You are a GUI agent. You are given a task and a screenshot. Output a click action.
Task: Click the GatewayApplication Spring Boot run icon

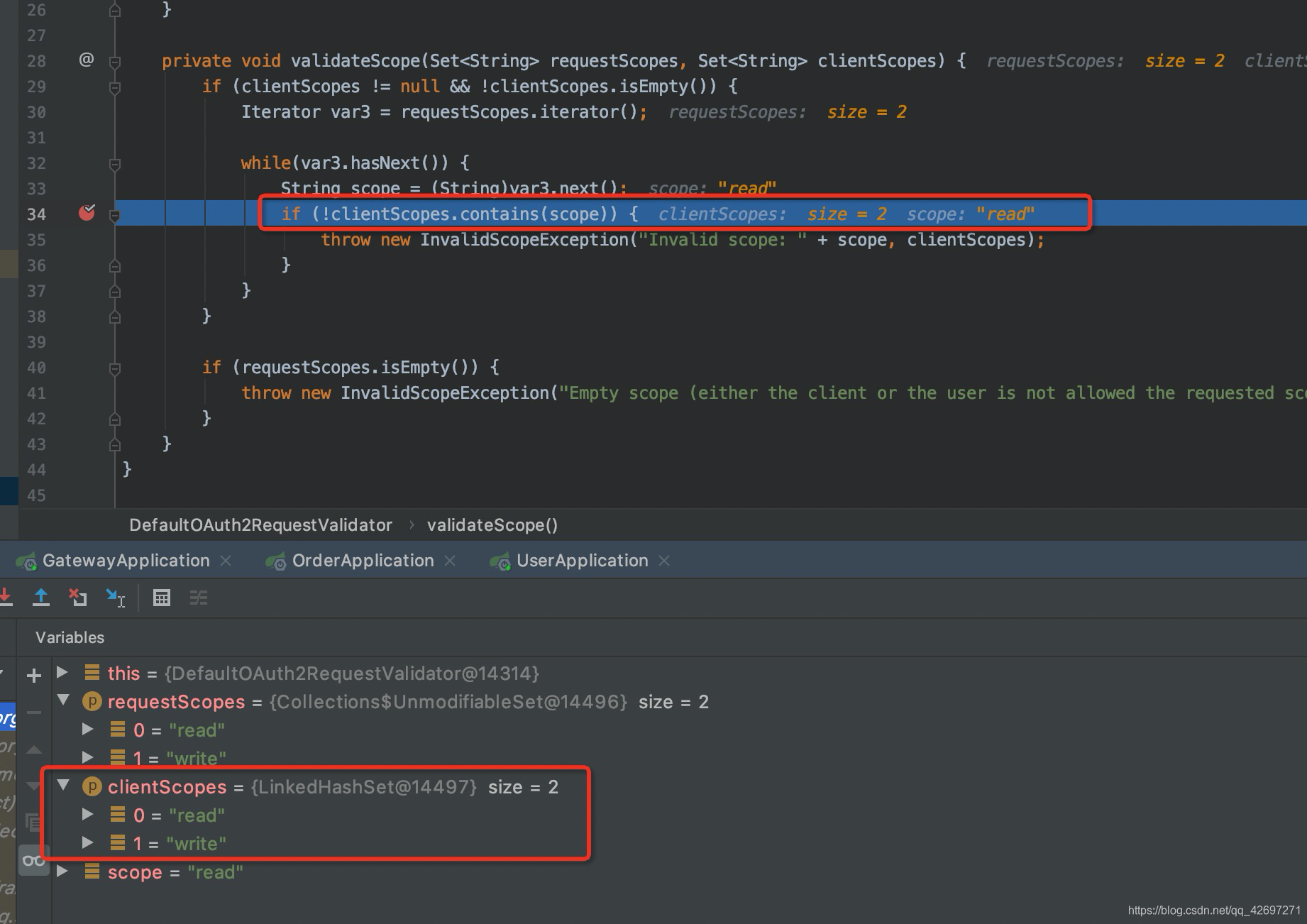[x=26, y=561]
